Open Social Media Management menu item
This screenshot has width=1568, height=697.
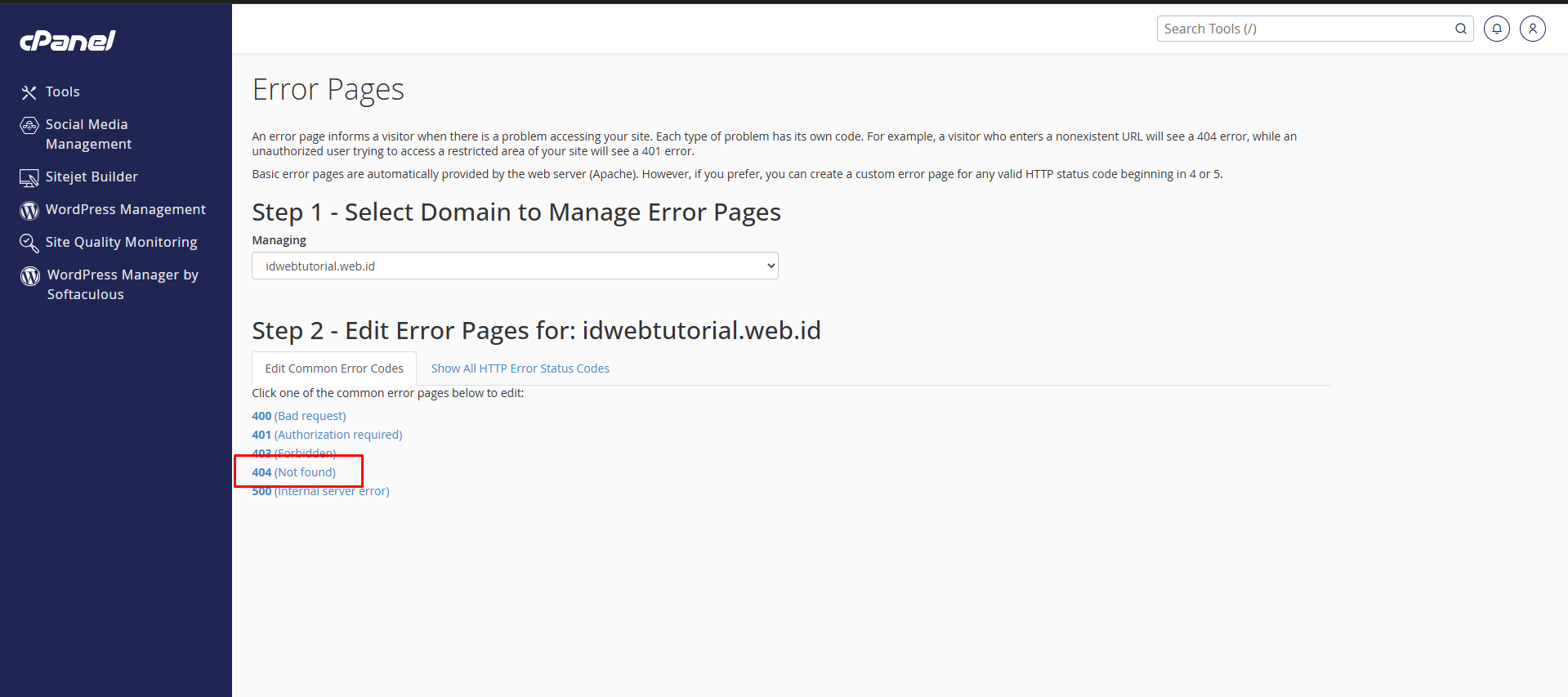point(88,134)
